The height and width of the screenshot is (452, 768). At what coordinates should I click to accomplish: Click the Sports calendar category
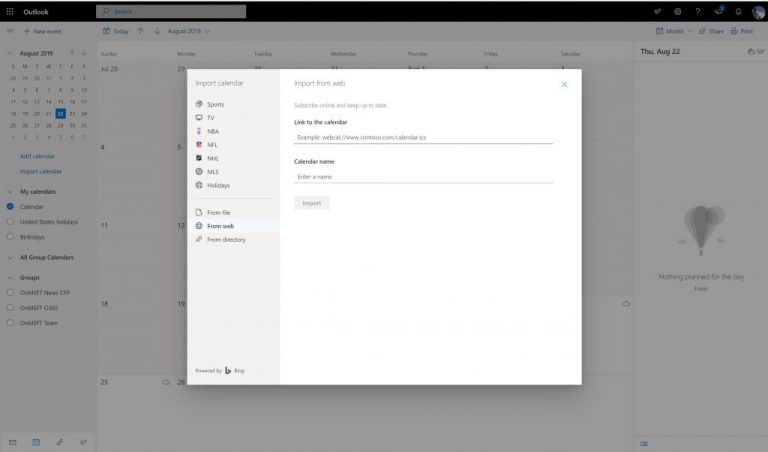[x=210, y=104]
